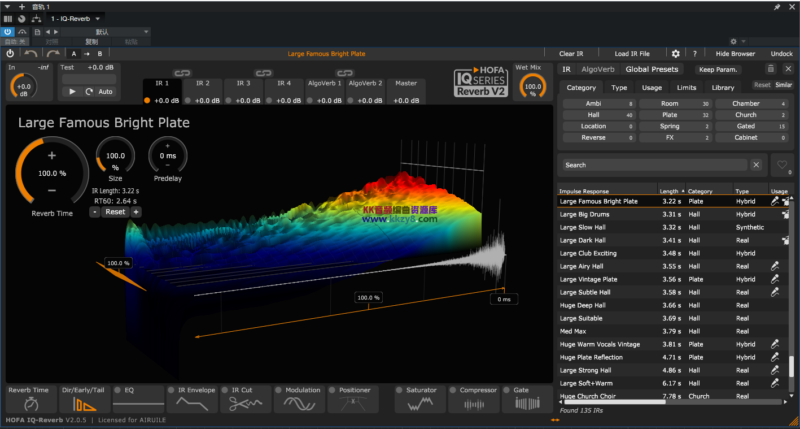Click the Load IR File button

632,53
